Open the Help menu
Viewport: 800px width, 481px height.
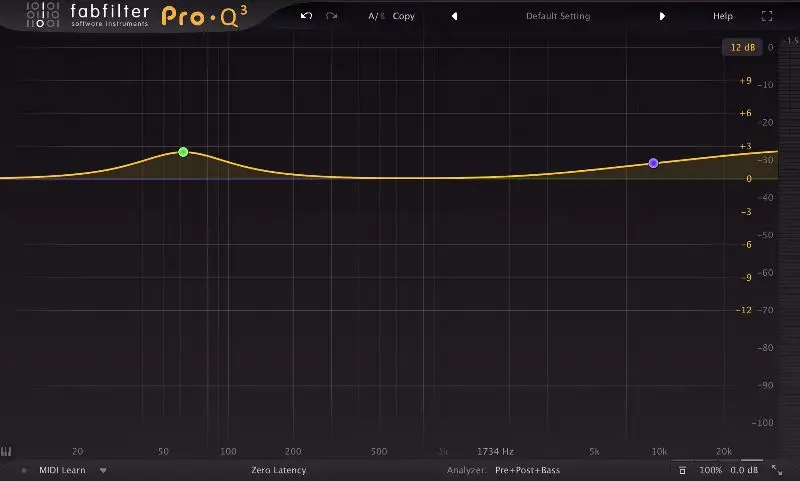(x=722, y=16)
